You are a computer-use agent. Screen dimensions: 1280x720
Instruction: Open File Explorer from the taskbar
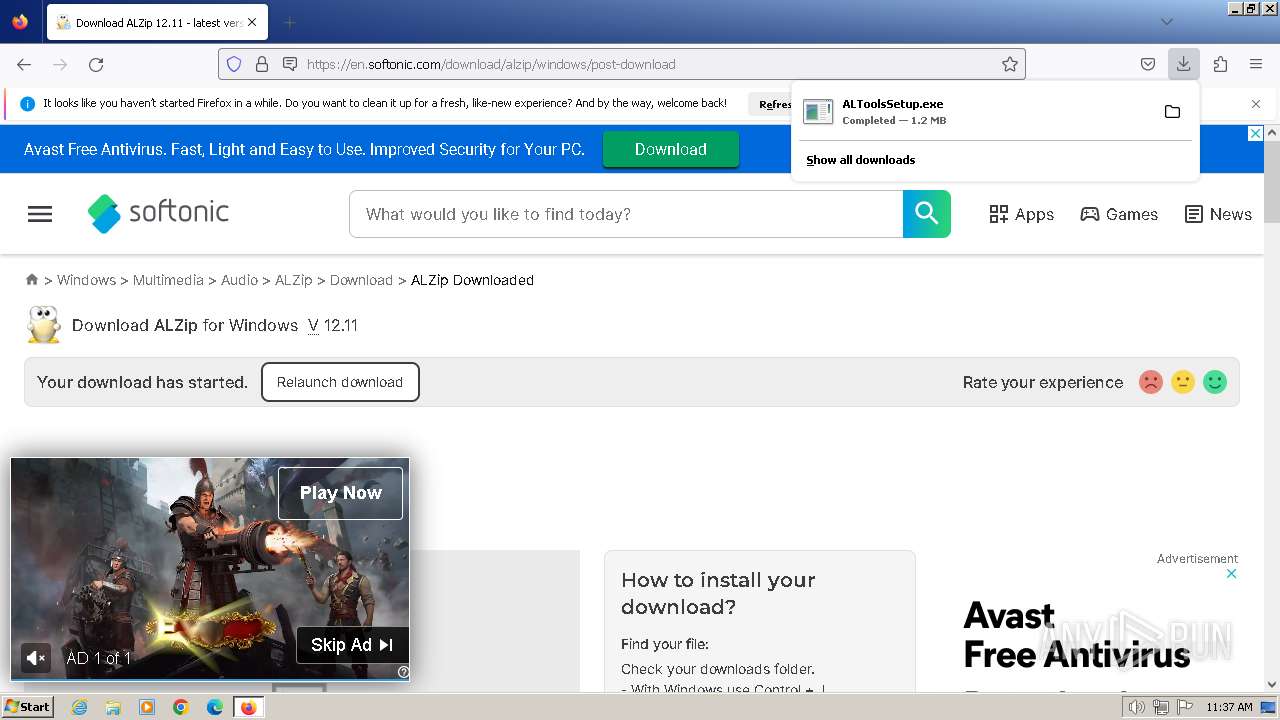pos(113,707)
